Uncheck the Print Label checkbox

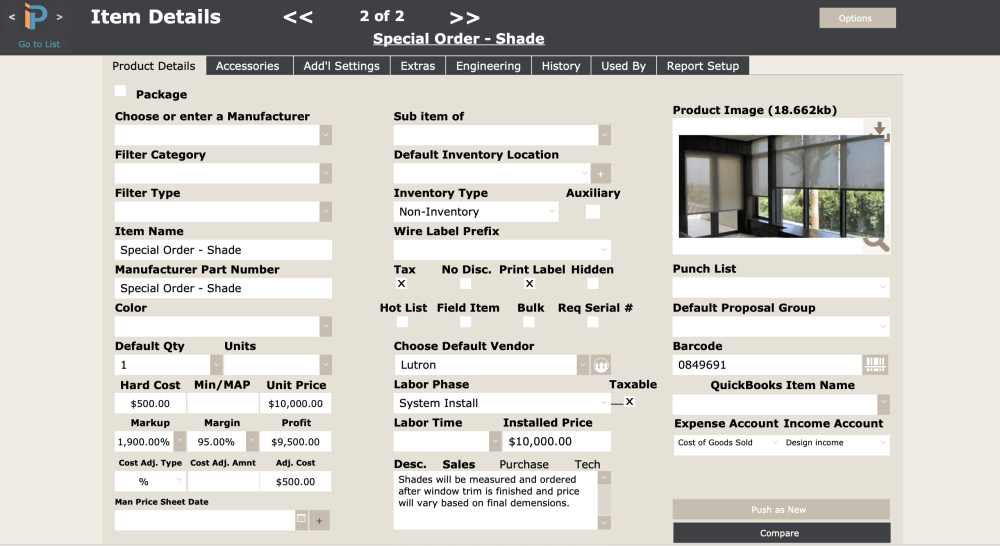[x=529, y=284]
